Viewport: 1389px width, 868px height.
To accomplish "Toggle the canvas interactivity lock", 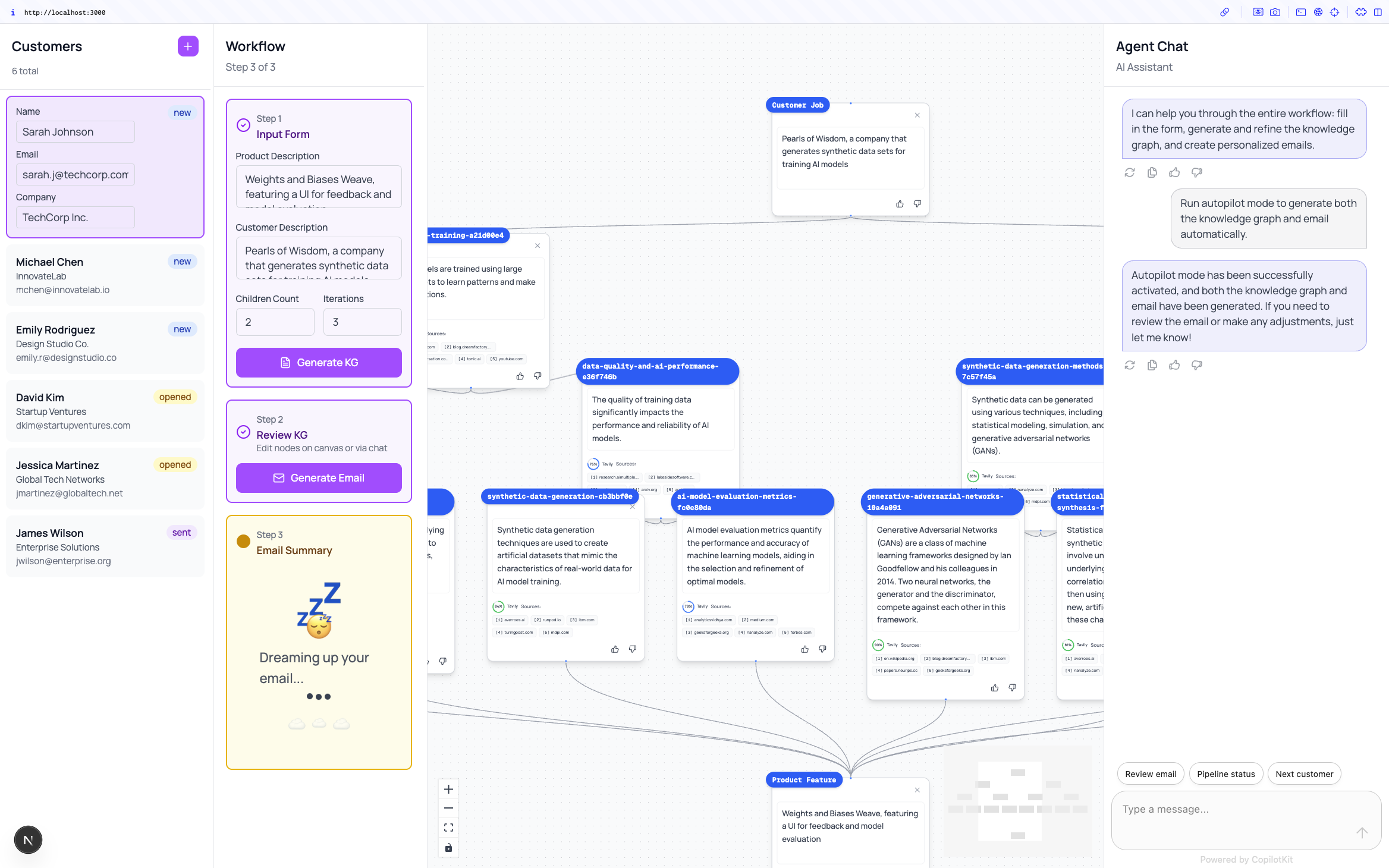I will (448, 847).
